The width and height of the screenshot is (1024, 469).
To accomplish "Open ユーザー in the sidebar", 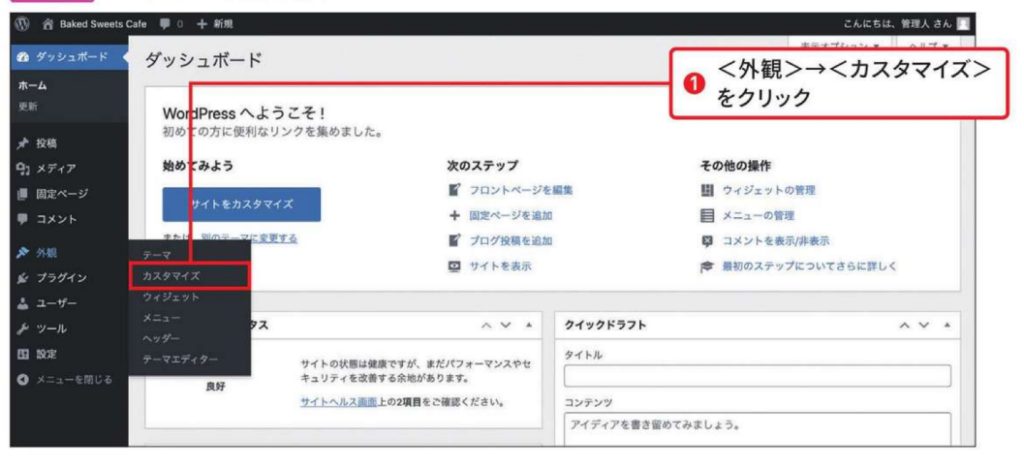I will pyautogui.click(x=57, y=303).
